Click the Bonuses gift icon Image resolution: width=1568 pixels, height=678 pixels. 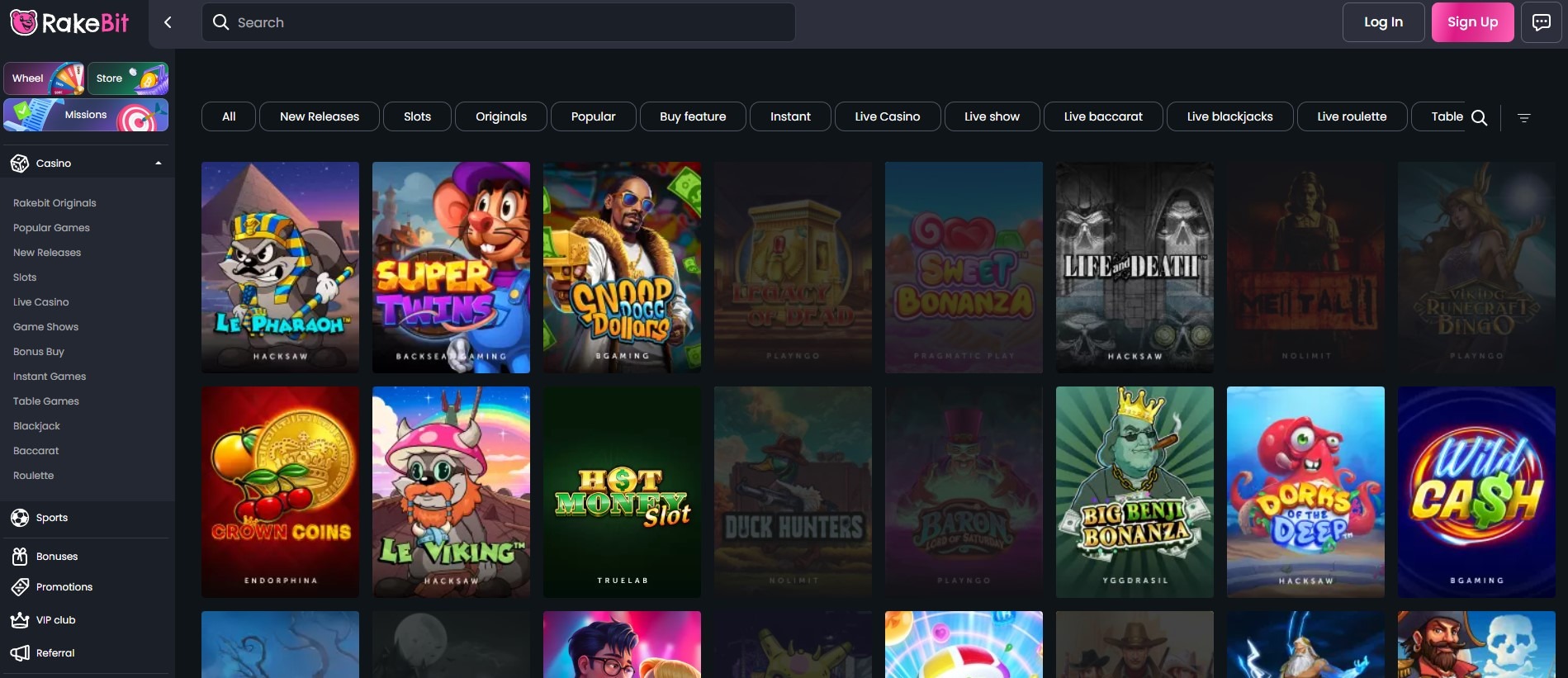(x=20, y=557)
